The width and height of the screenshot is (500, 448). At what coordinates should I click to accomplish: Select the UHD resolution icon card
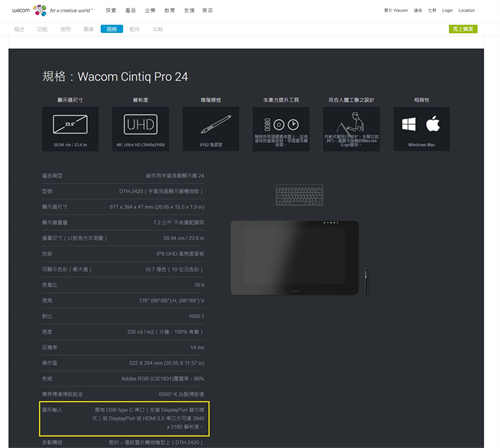[140, 129]
